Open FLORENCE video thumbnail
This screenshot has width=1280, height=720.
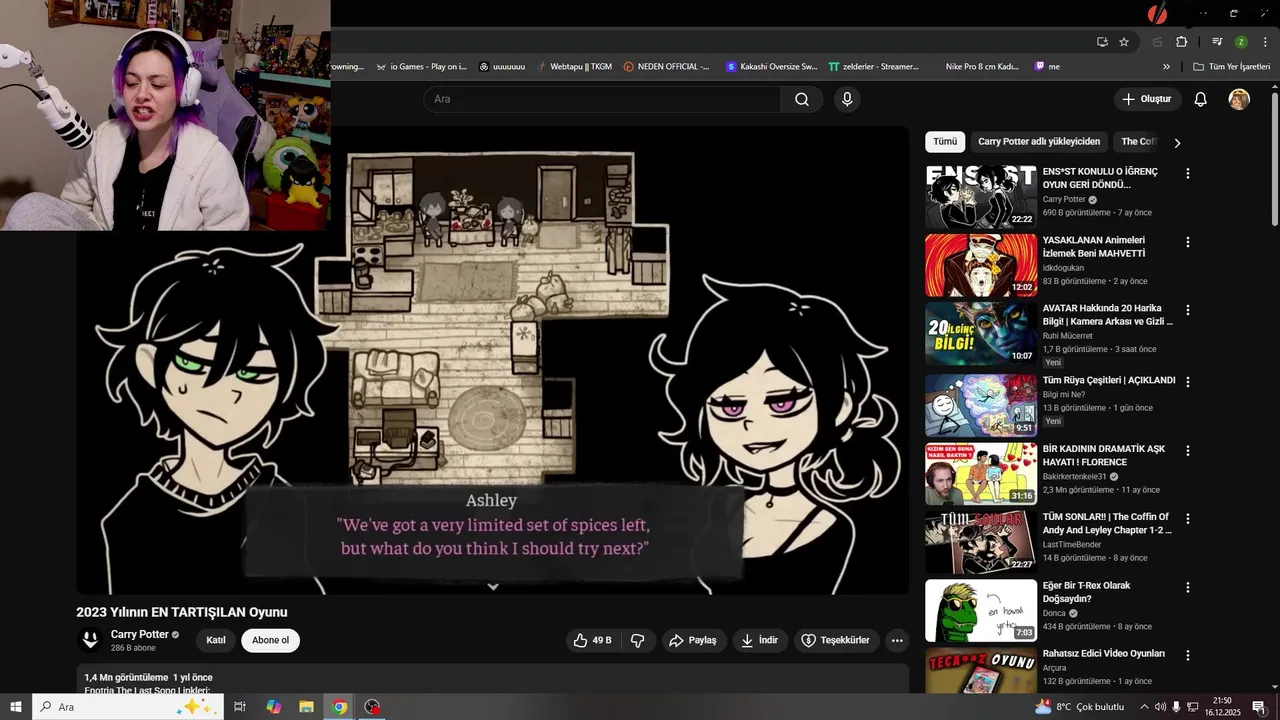click(x=981, y=474)
